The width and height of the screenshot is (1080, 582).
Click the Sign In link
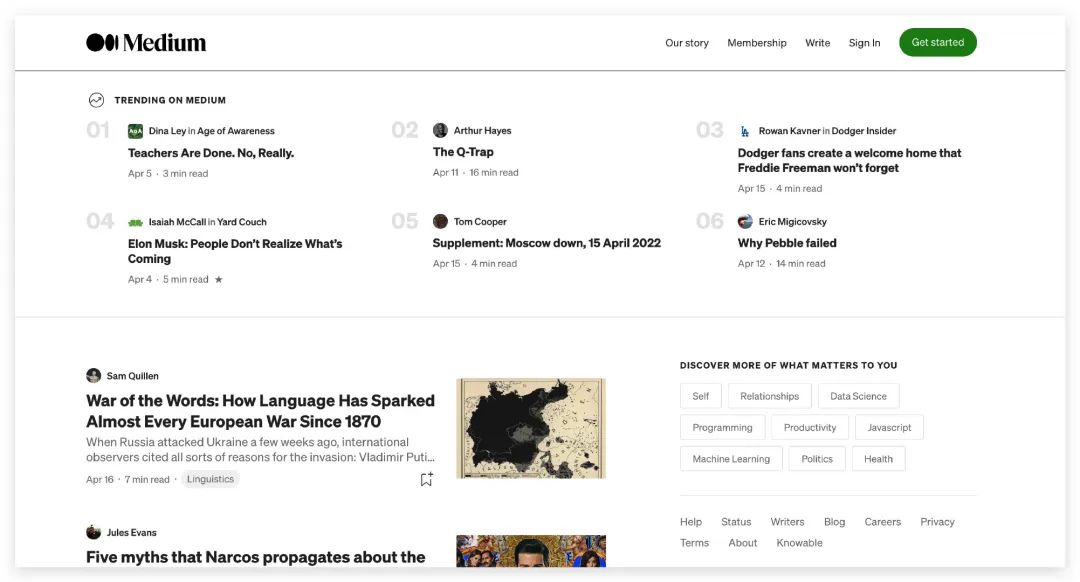click(x=864, y=43)
